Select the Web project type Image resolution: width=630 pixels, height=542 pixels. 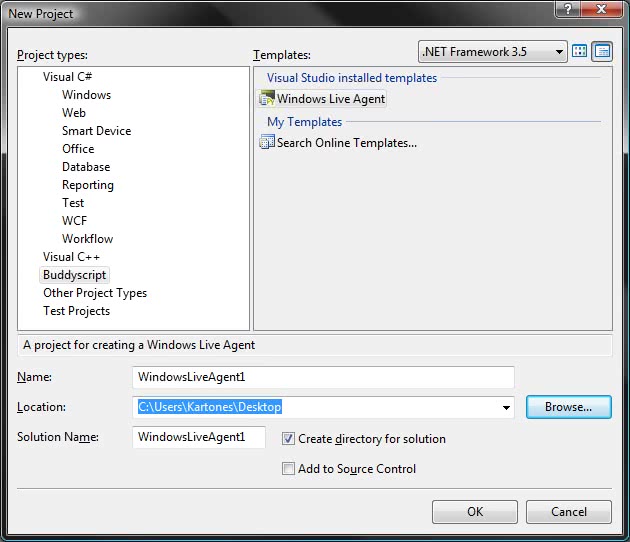pyautogui.click(x=74, y=113)
